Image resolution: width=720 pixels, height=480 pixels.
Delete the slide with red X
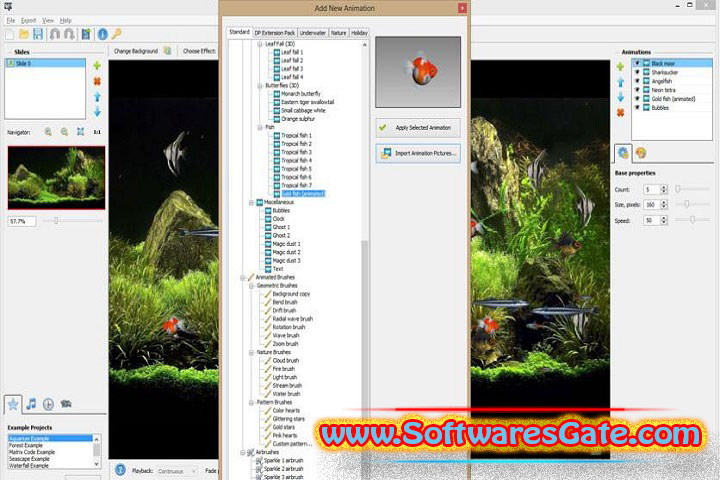click(x=97, y=81)
